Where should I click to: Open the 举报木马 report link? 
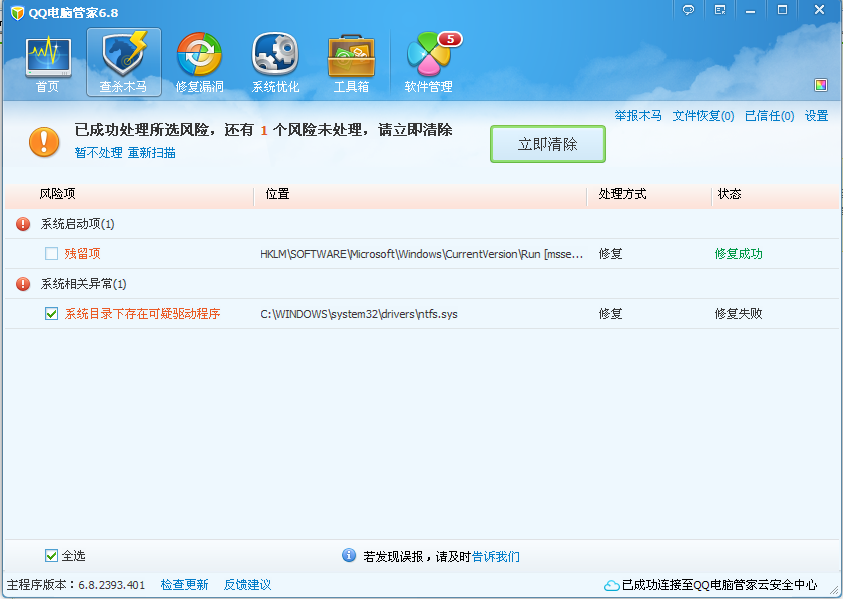pyautogui.click(x=638, y=116)
